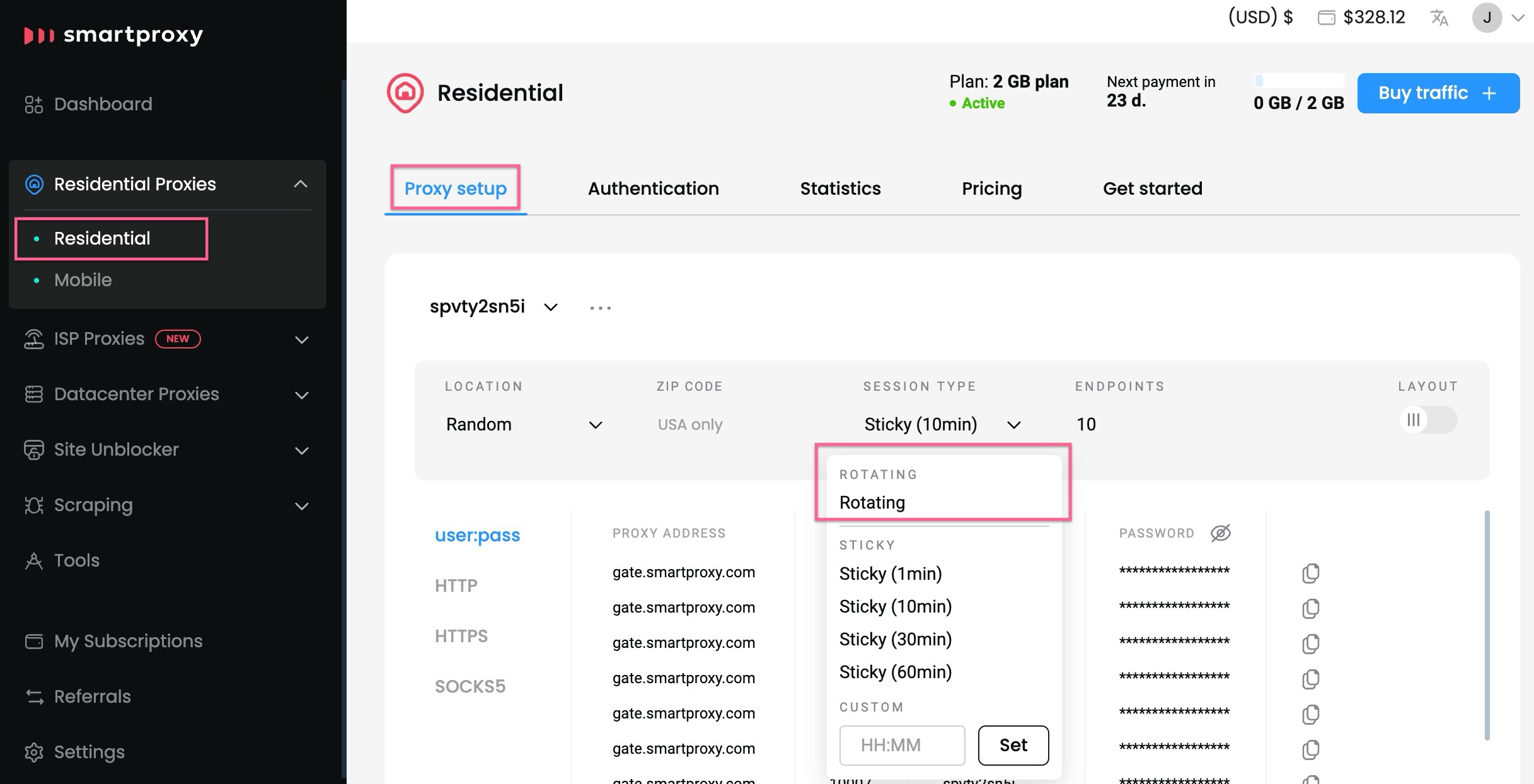This screenshot has height=784, width=1534.
Task: Click the ISP Proxies icon
Action: (34, 339)
